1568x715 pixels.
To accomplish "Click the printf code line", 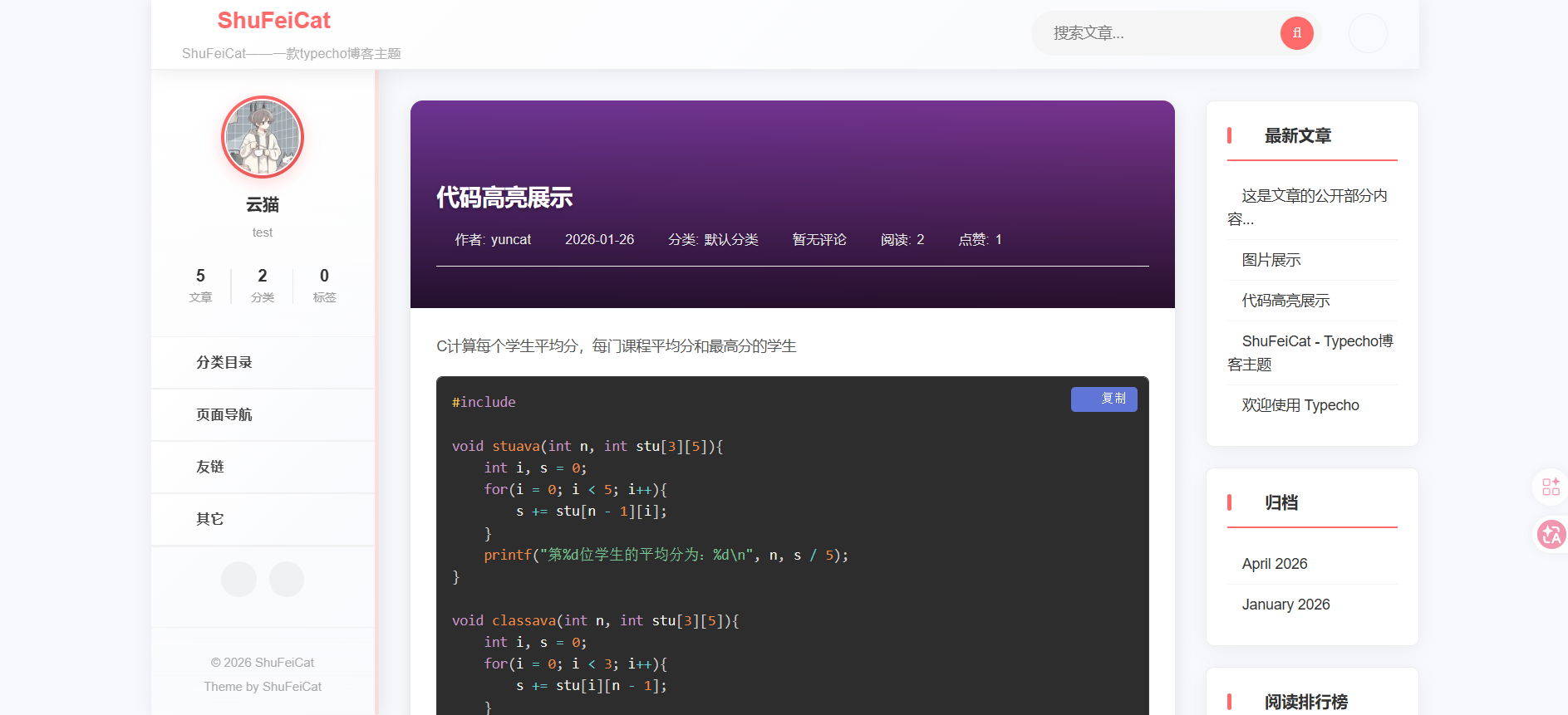I will tap(666, 555).
